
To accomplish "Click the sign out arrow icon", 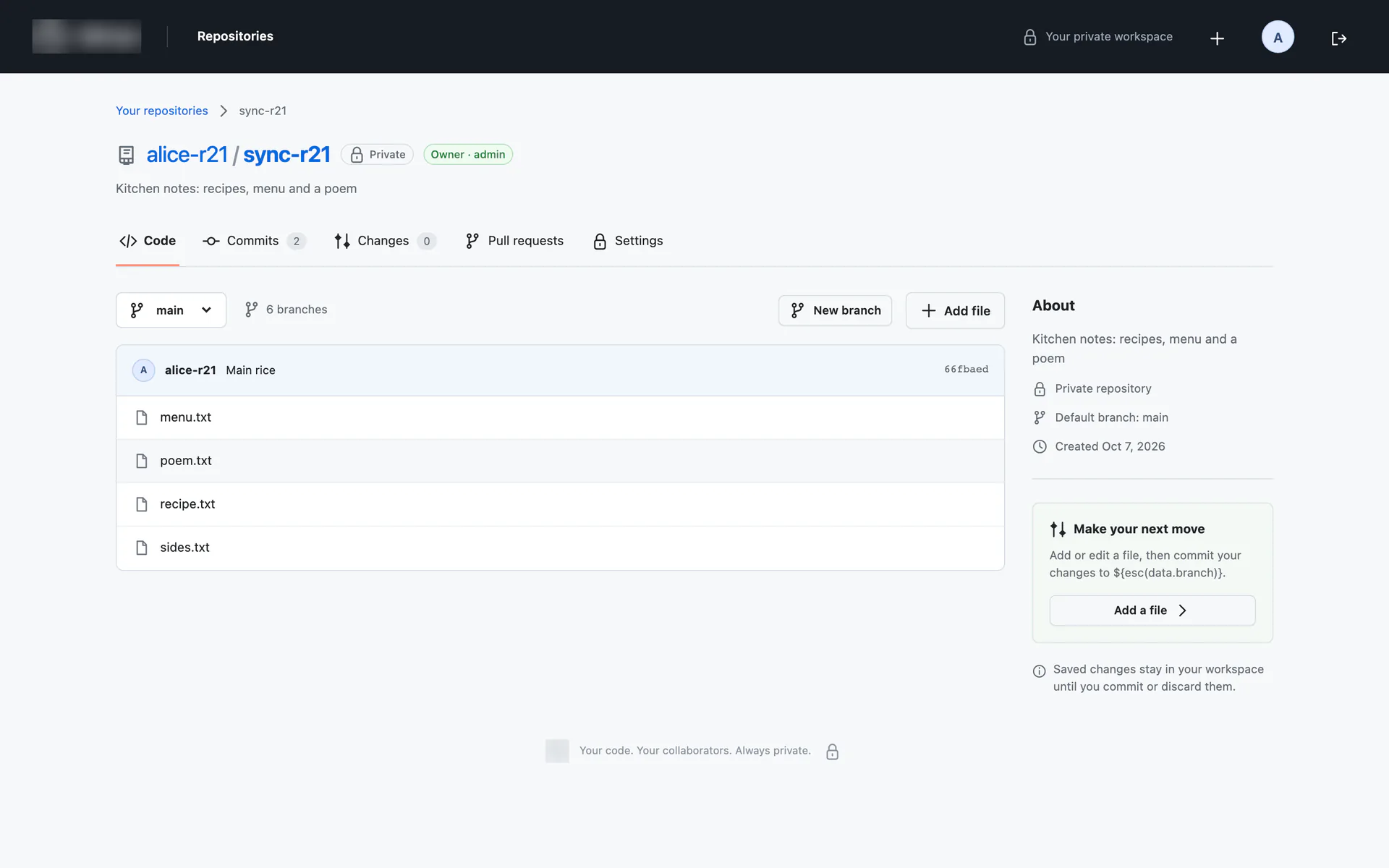I will coord(1339,38).
